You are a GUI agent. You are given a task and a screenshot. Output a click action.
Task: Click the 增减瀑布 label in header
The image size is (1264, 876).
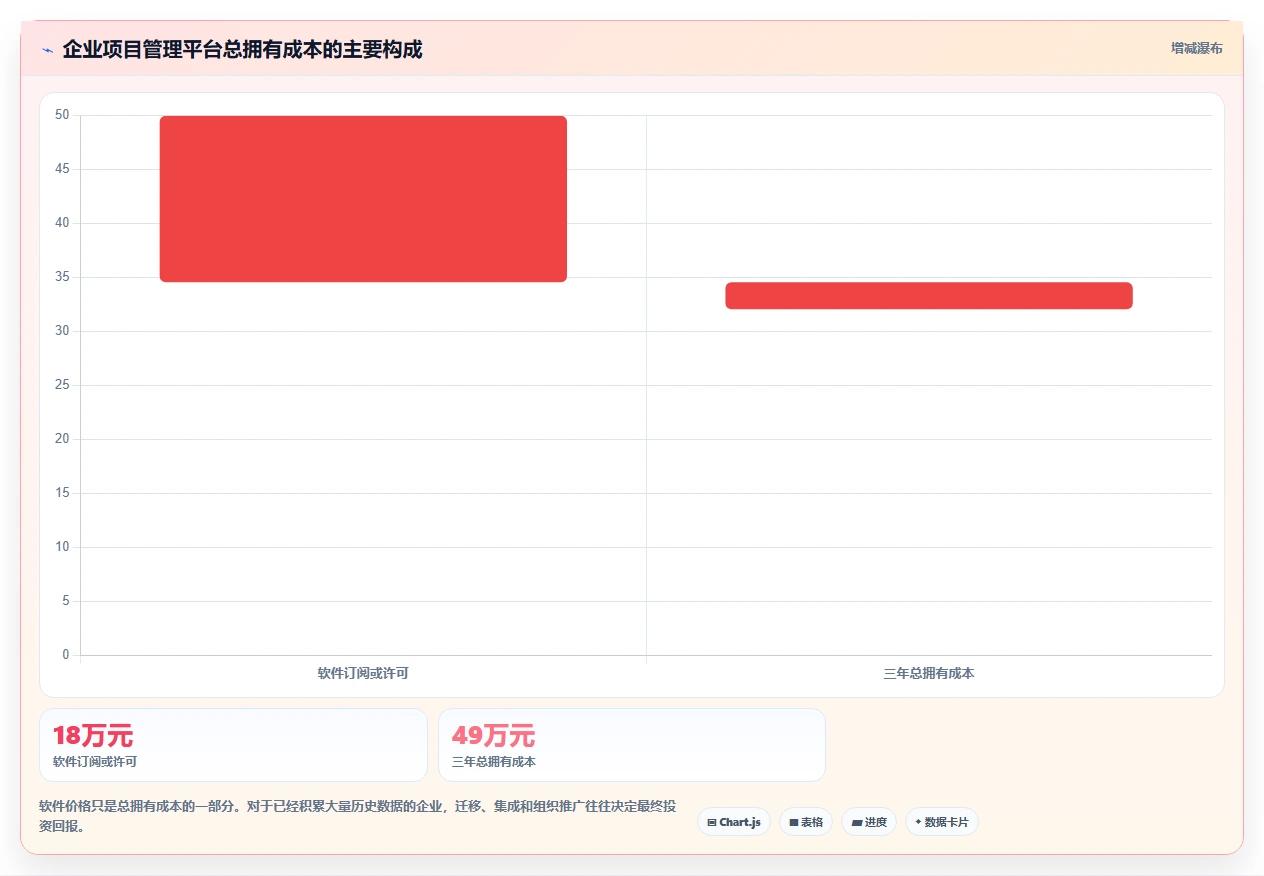[x=1196, y=48]
